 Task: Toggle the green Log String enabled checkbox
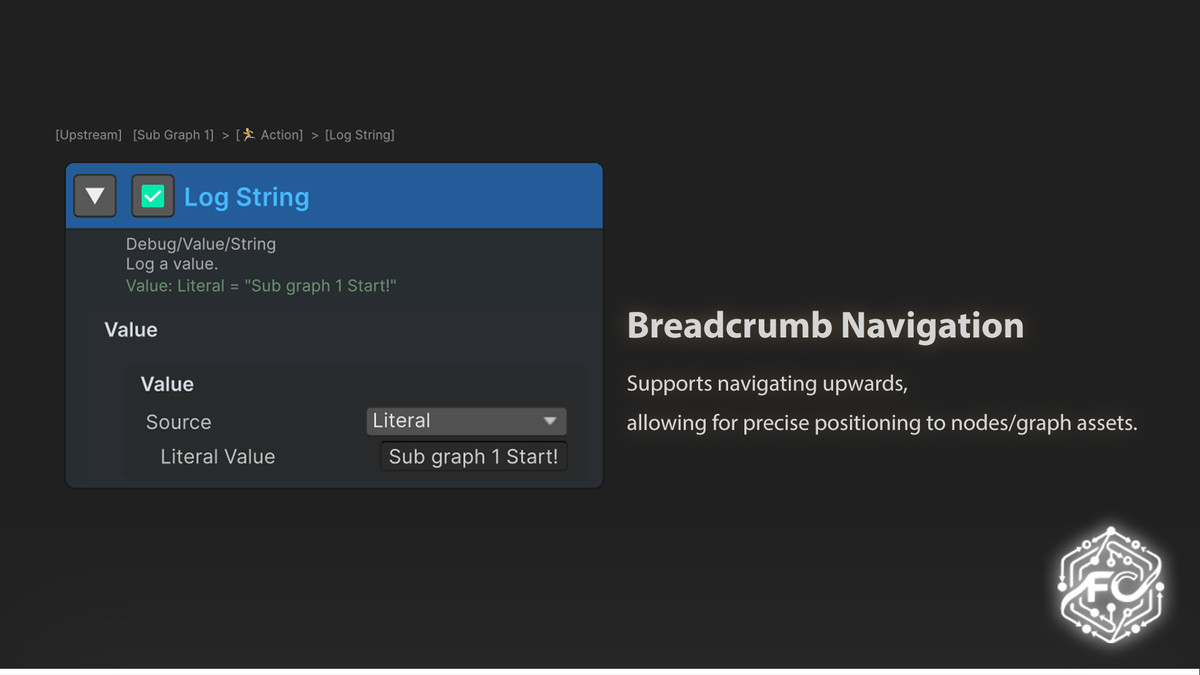tap(153, 196)
